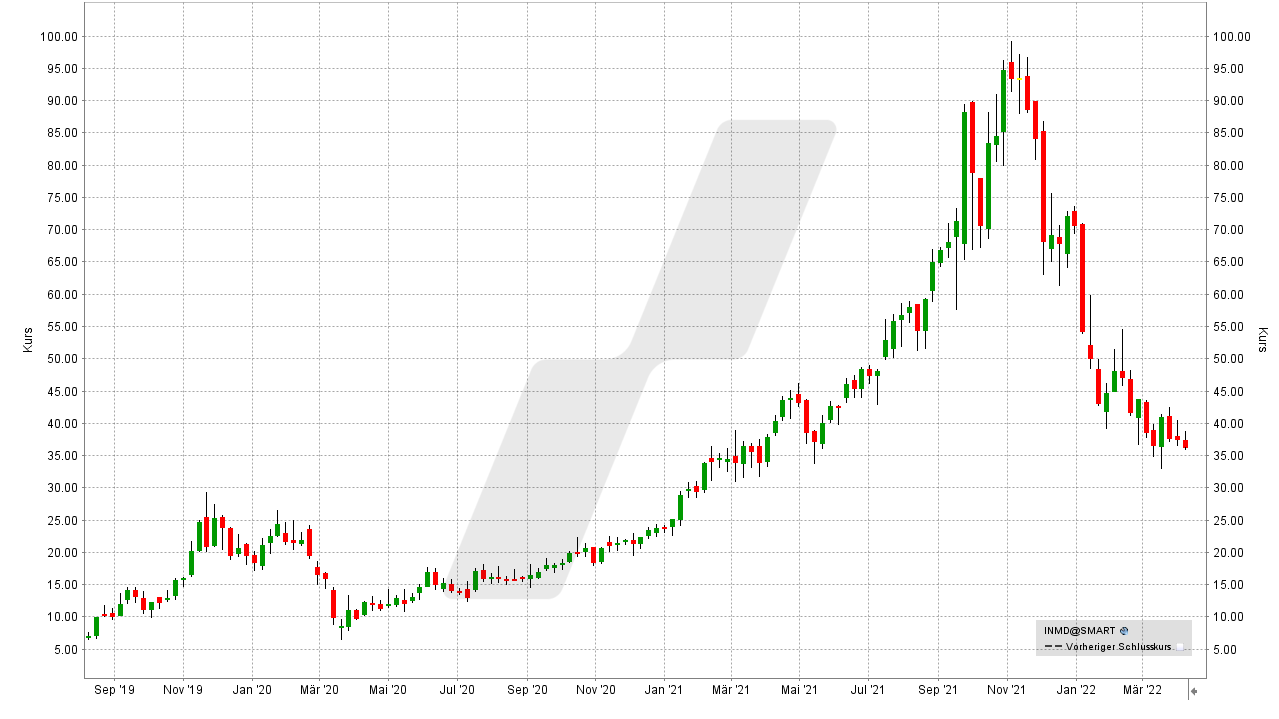This screenshot has width=1279, height=719.
Task: Click the Jul '21 date label
Action: 868,690
